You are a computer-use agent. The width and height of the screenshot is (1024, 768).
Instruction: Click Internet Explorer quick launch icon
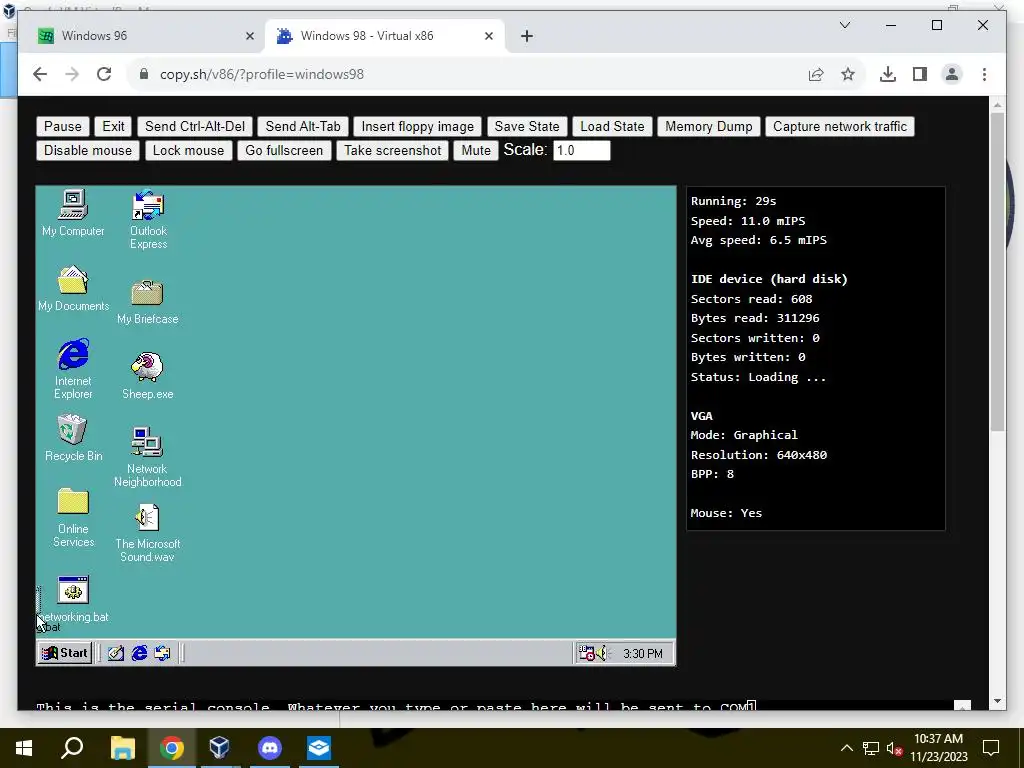click(x=139, y=653)
